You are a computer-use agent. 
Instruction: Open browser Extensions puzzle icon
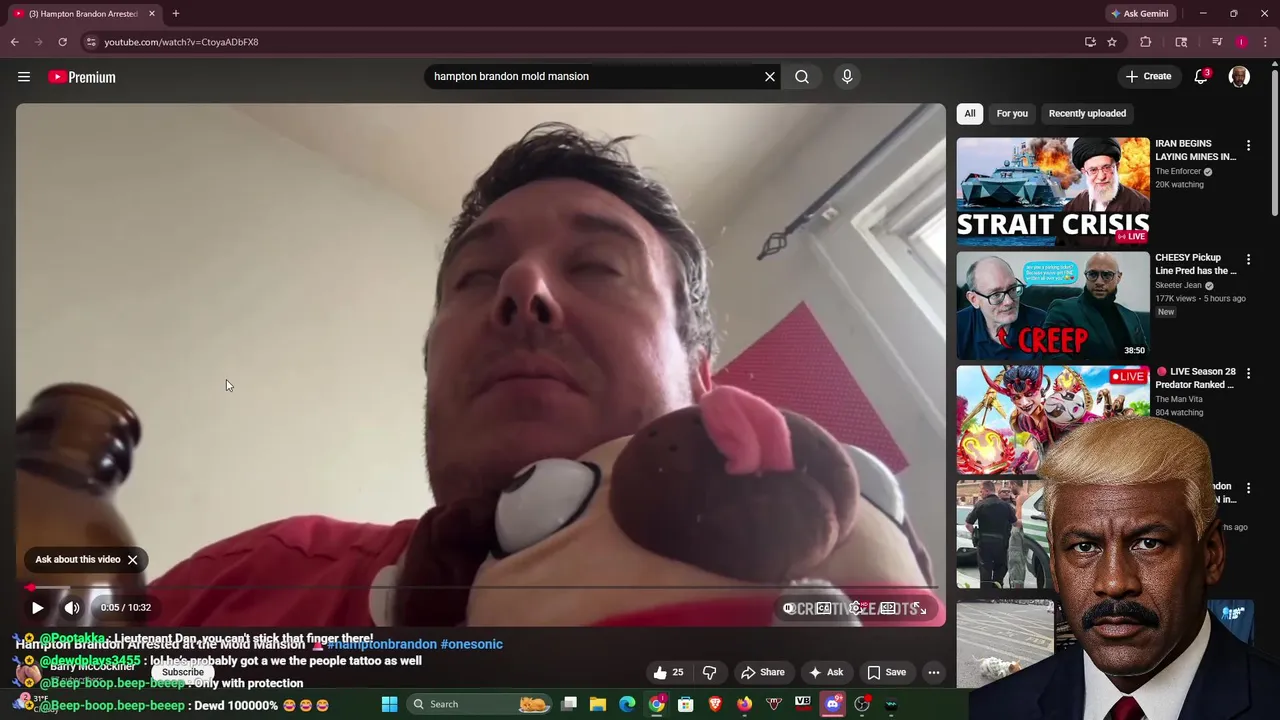(1146, 42)
